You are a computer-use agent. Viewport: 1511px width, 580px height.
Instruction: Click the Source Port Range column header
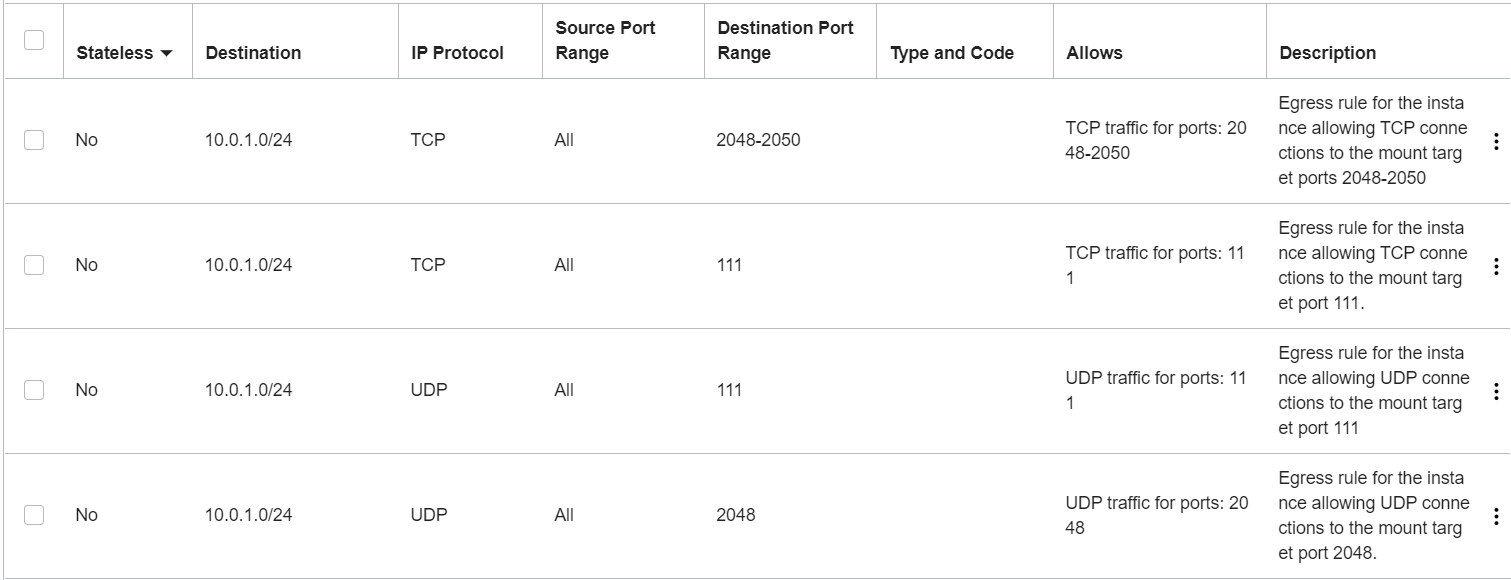pyautogui.click(x=605, y=40)
